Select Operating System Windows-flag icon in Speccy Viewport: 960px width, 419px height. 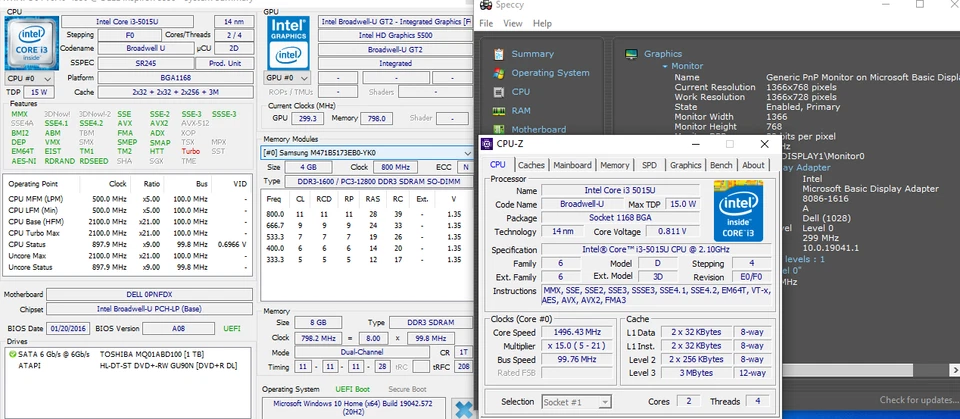500,73
